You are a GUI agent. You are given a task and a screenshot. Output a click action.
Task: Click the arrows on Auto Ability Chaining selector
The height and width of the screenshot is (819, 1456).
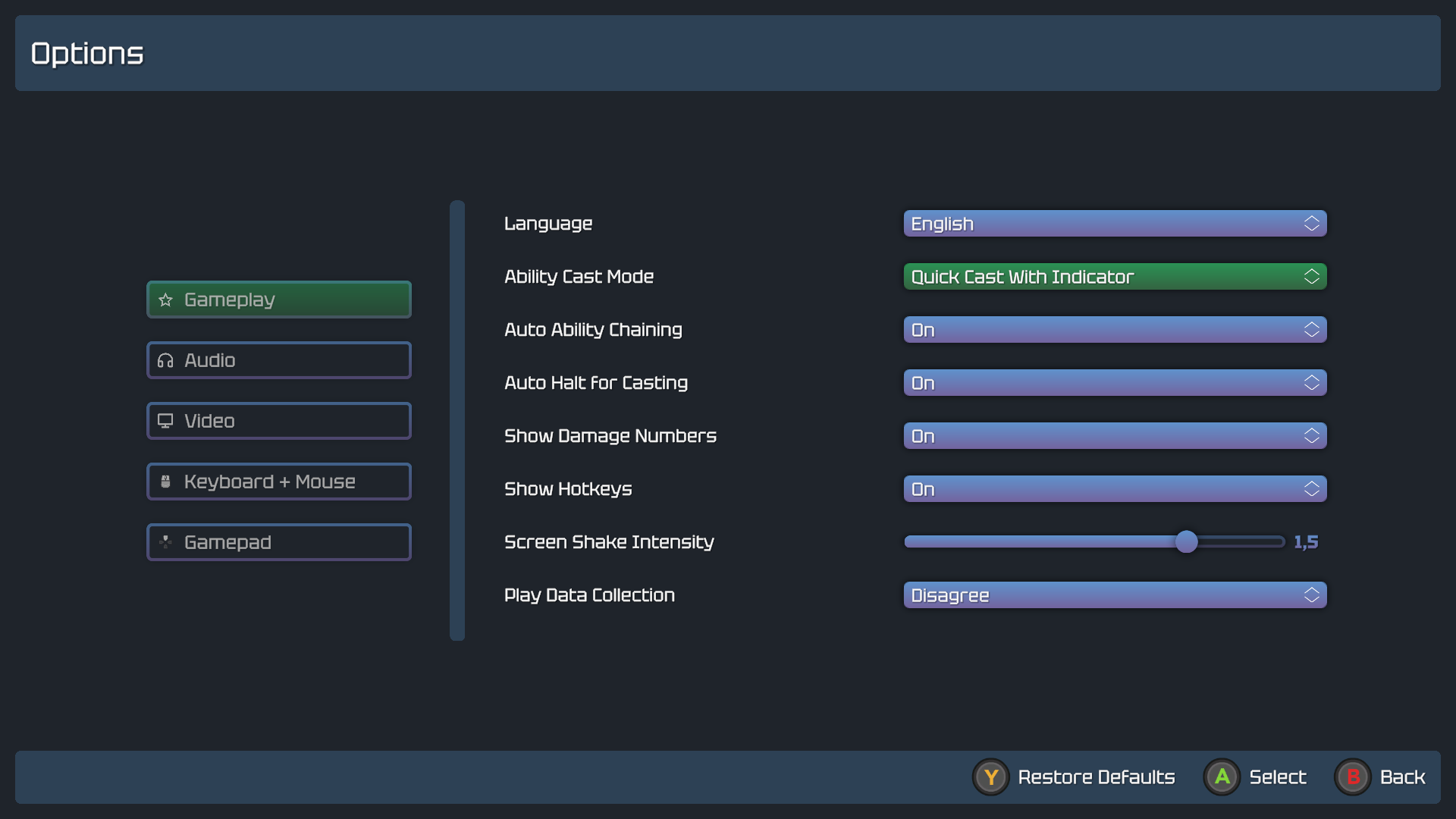tap(1312, 330)
